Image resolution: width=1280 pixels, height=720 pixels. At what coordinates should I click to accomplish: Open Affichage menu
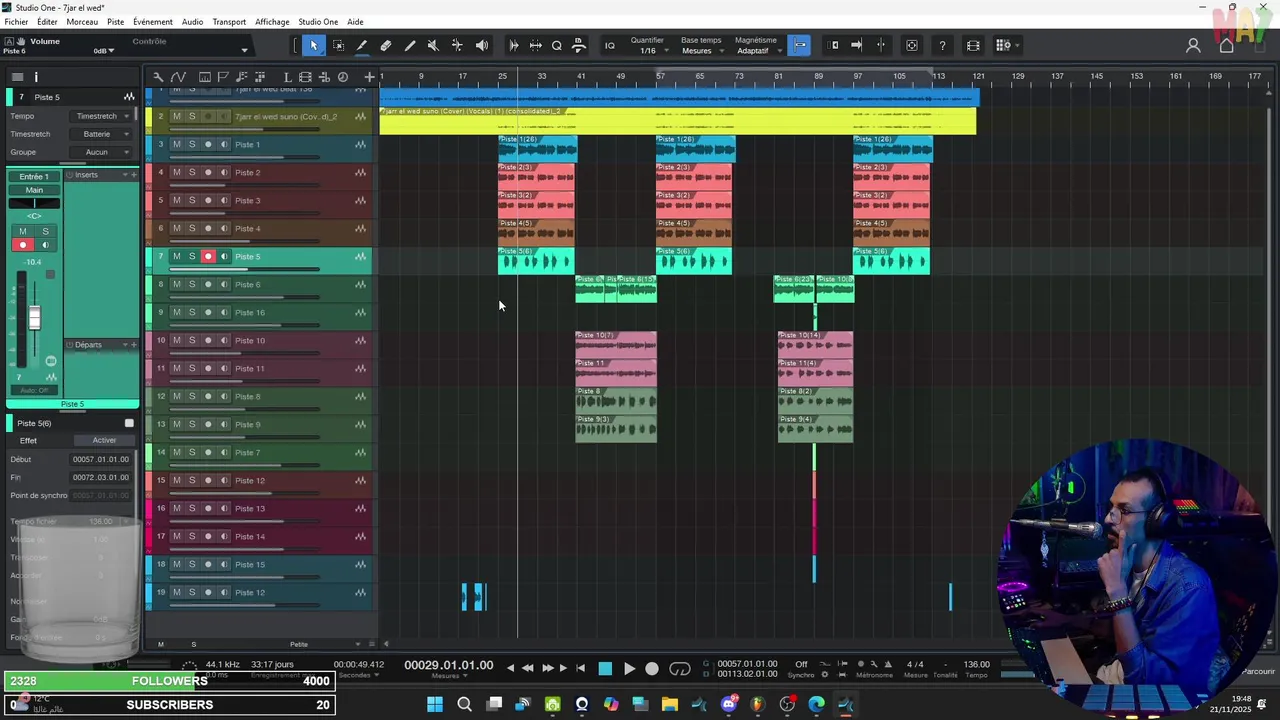coord(272,22)
